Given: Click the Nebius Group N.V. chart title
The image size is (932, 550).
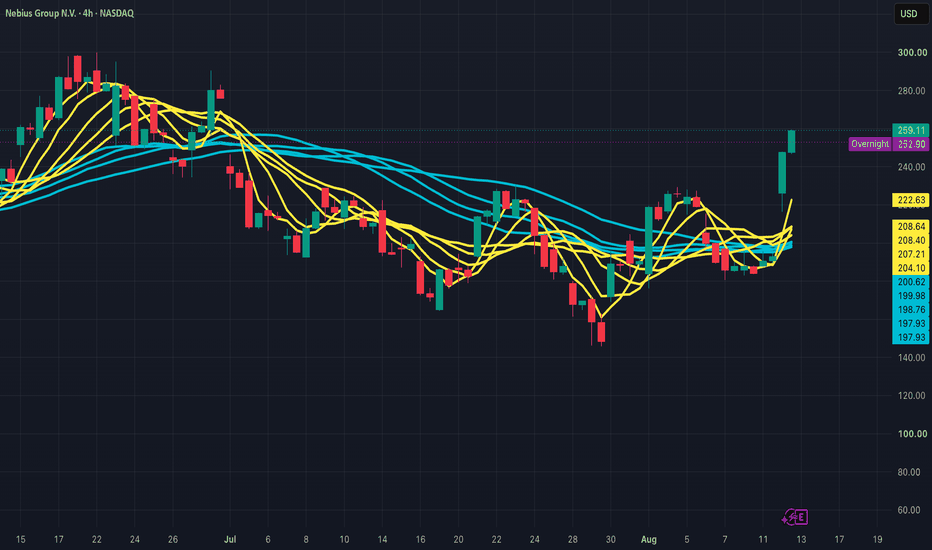Looking at the screenshot, I should coord(70,13).
